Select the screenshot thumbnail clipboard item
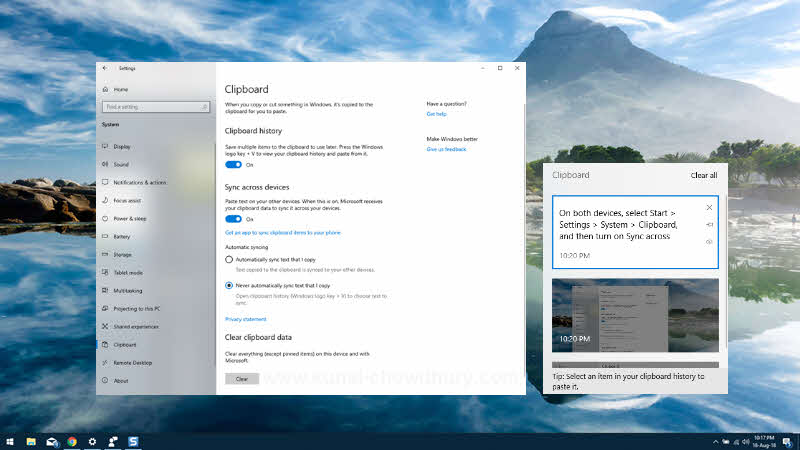The image size is (800, 450). click(635, 315)
